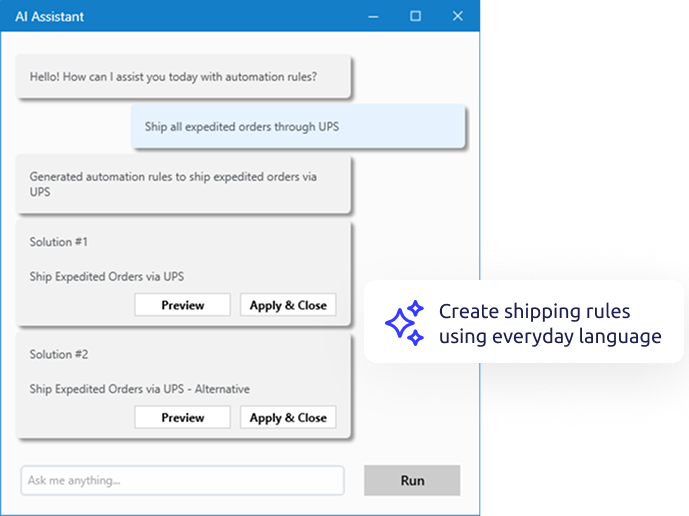Focus the 'Ask me anything...' input field
689x516 pixels.
[182, 481]
